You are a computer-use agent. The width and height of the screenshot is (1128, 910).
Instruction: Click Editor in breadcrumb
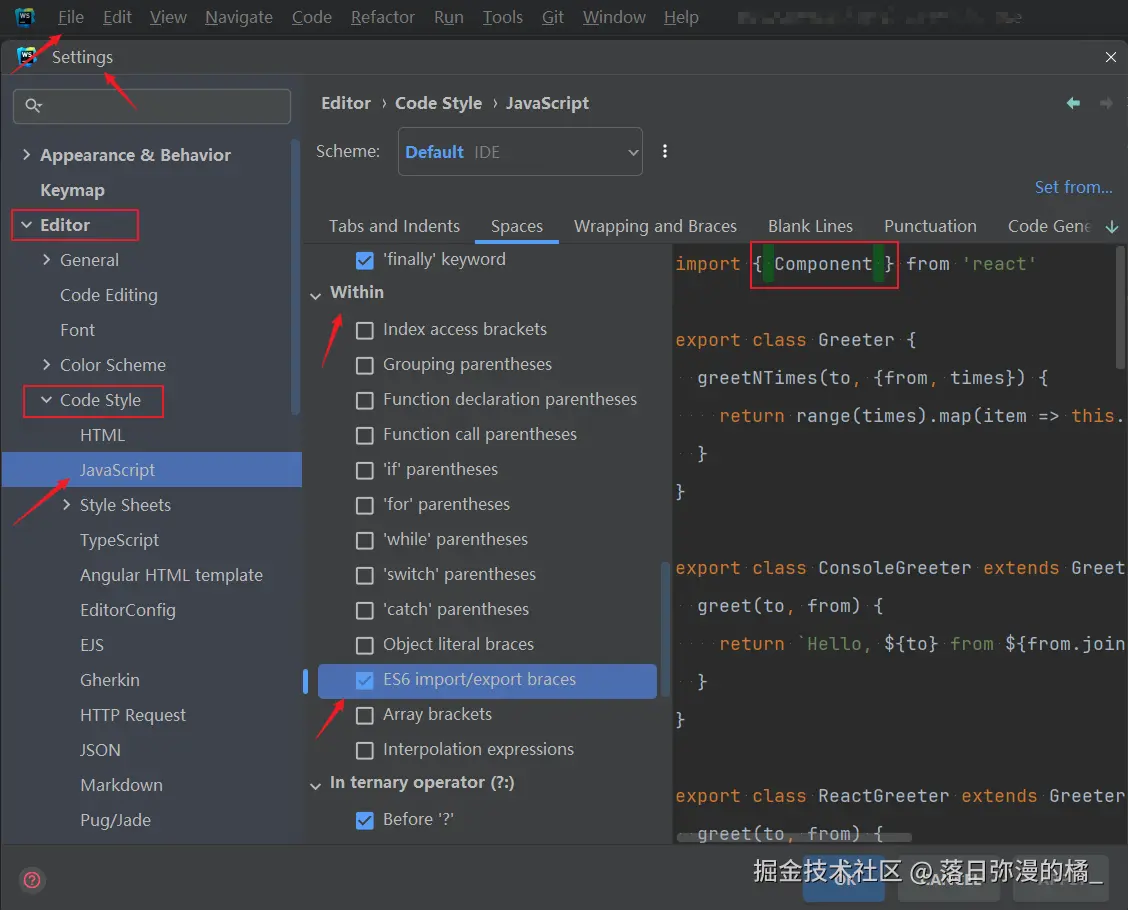pos(346,103)
